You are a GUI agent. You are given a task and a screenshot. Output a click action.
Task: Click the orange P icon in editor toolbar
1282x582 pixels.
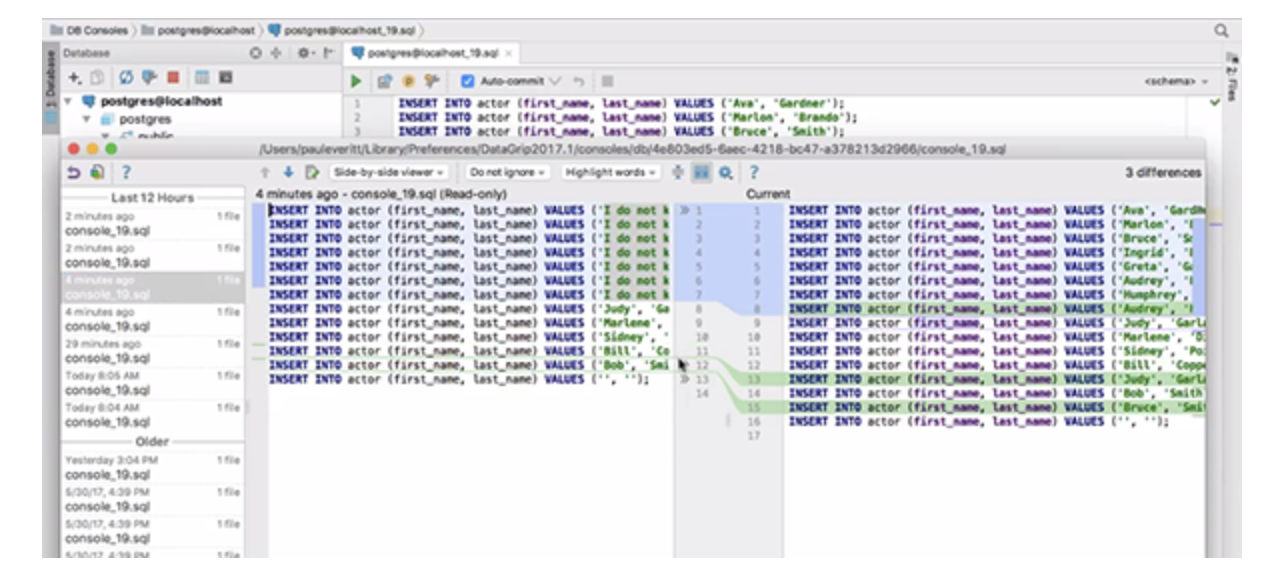408,81
